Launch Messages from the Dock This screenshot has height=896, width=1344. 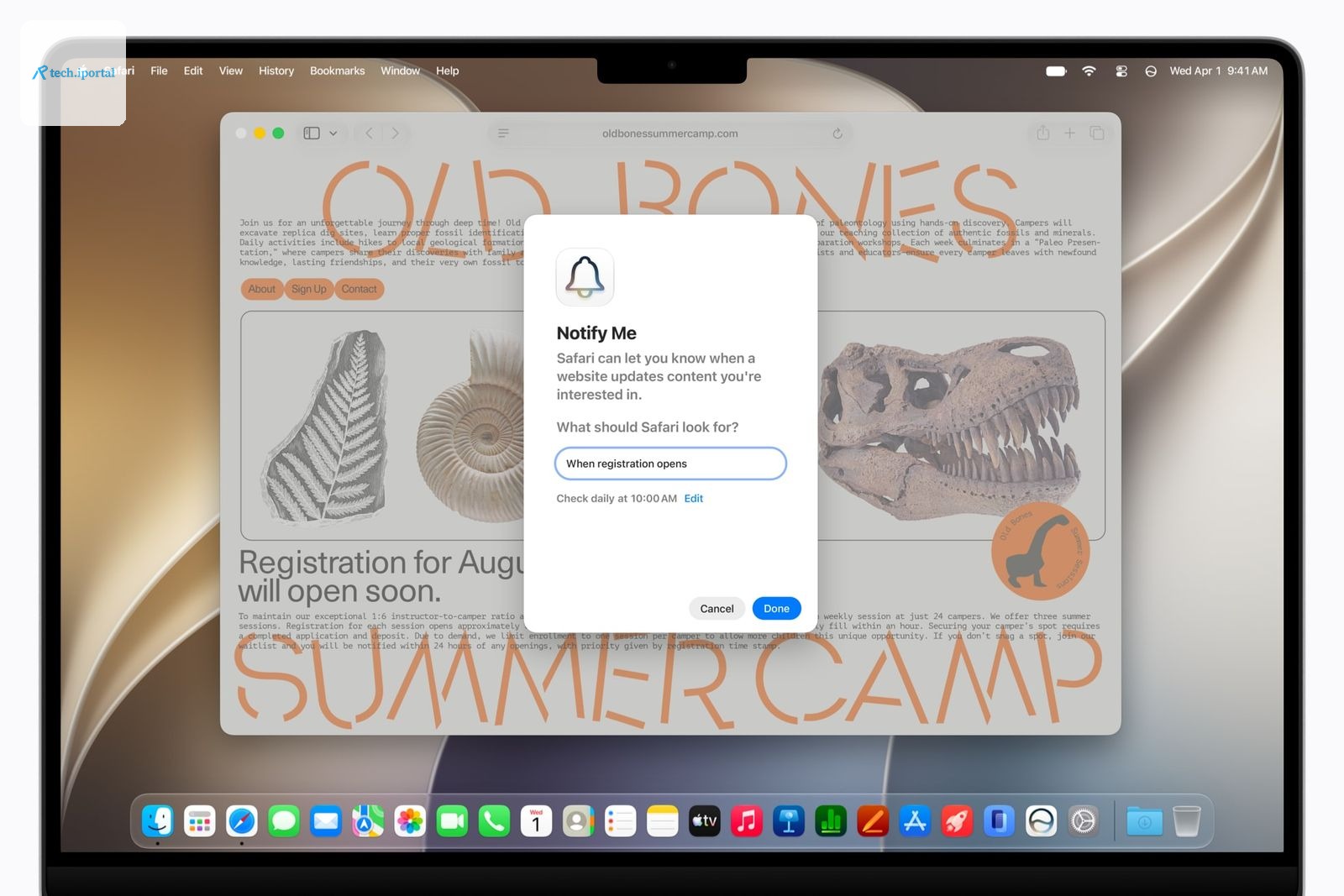point(284,820)
